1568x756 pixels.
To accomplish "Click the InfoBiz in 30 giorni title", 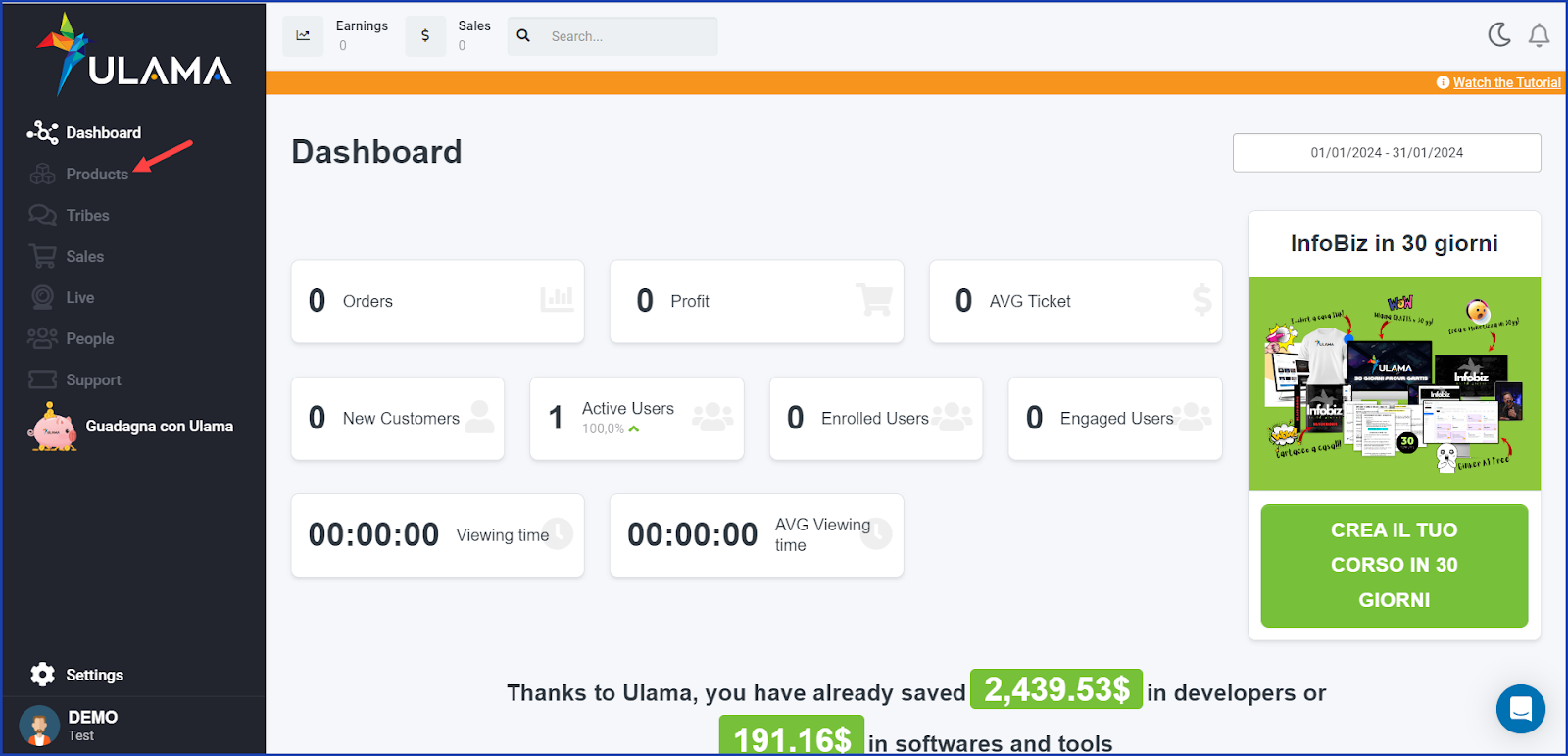I will (x=1394, y=243).
